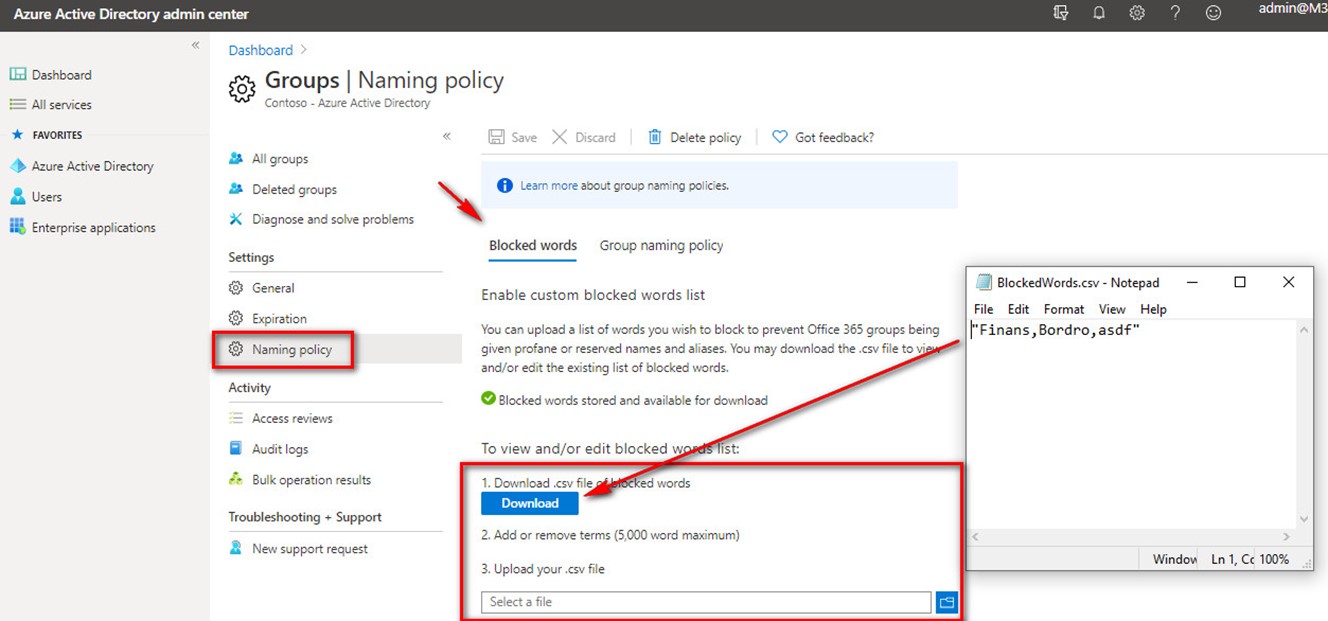
Task: Open General settings for groups
Action: (x=273, y=288)
